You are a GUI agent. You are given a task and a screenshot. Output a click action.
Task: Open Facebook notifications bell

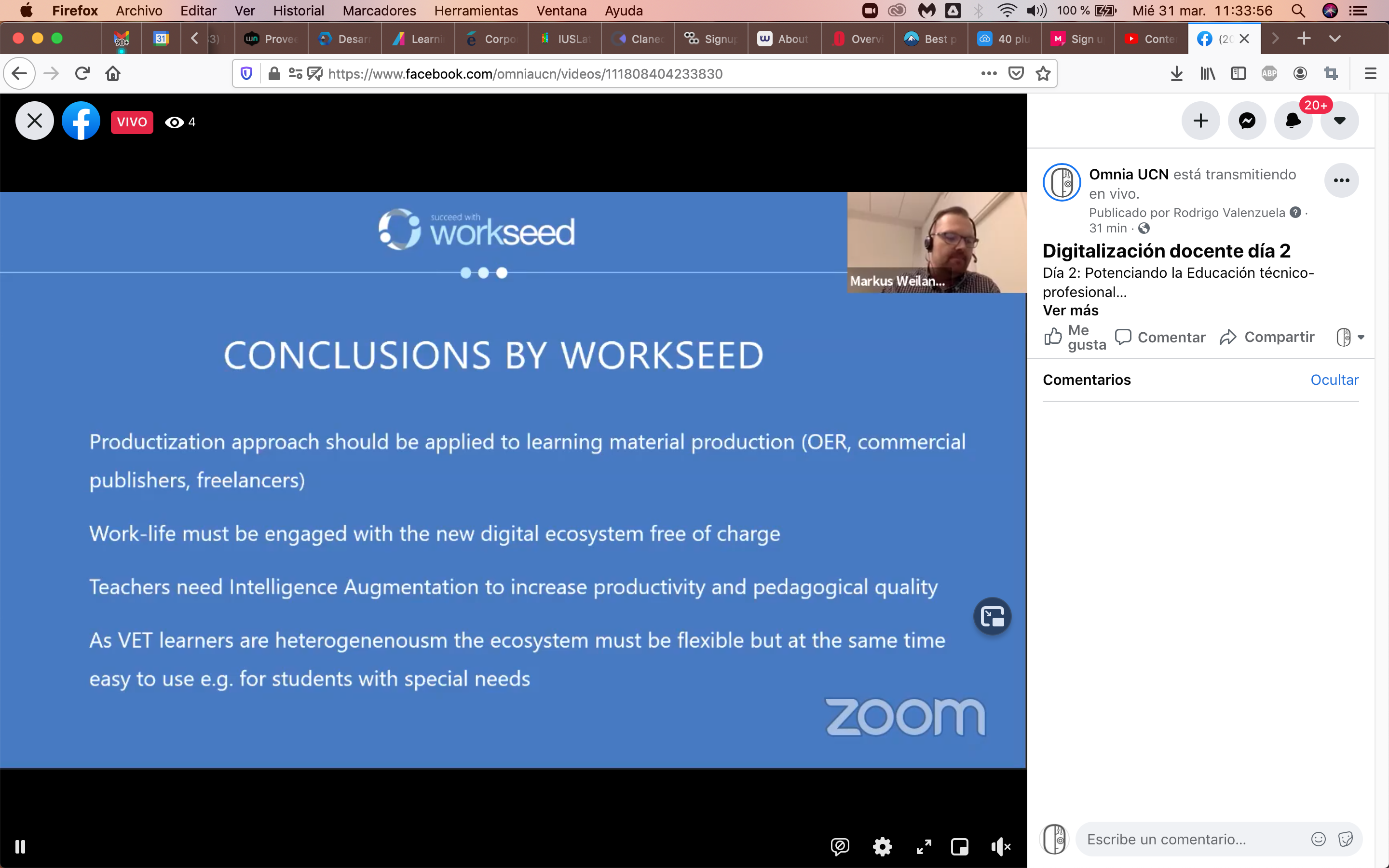point(1293,121)
